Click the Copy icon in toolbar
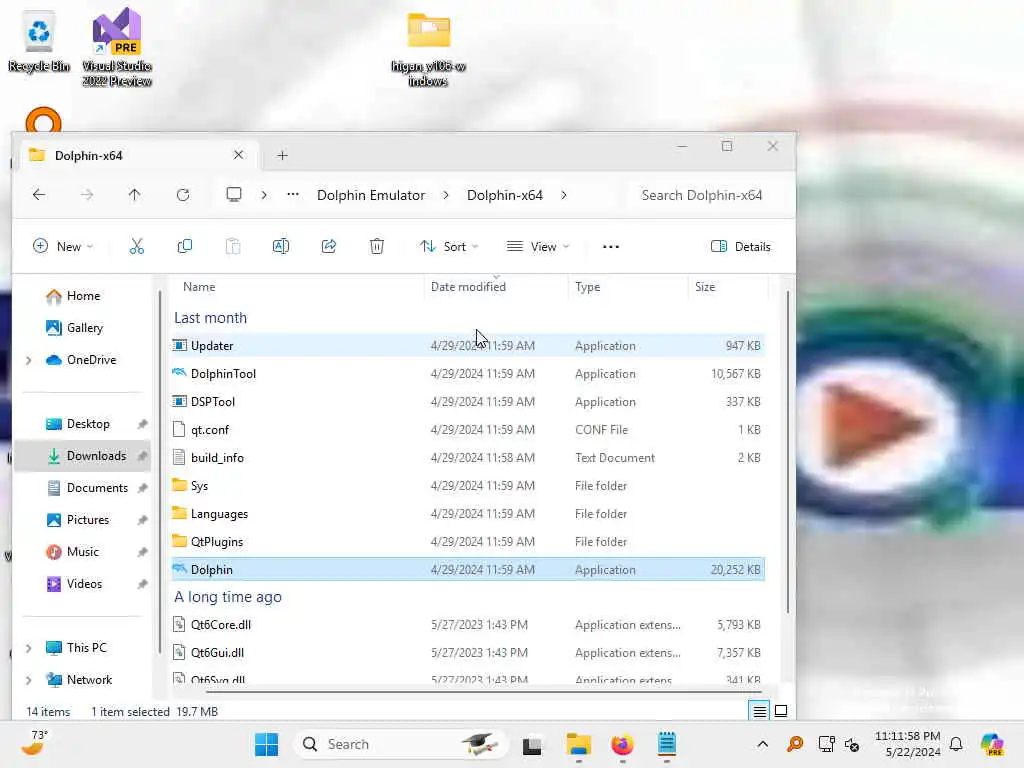 click(x=185, y=246)
